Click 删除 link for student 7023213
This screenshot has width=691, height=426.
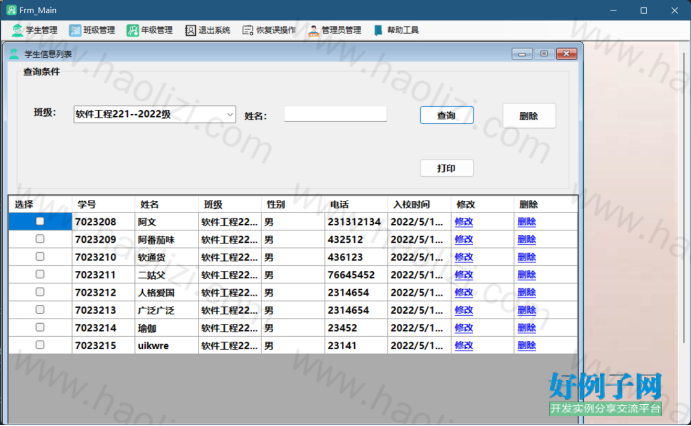527,310
